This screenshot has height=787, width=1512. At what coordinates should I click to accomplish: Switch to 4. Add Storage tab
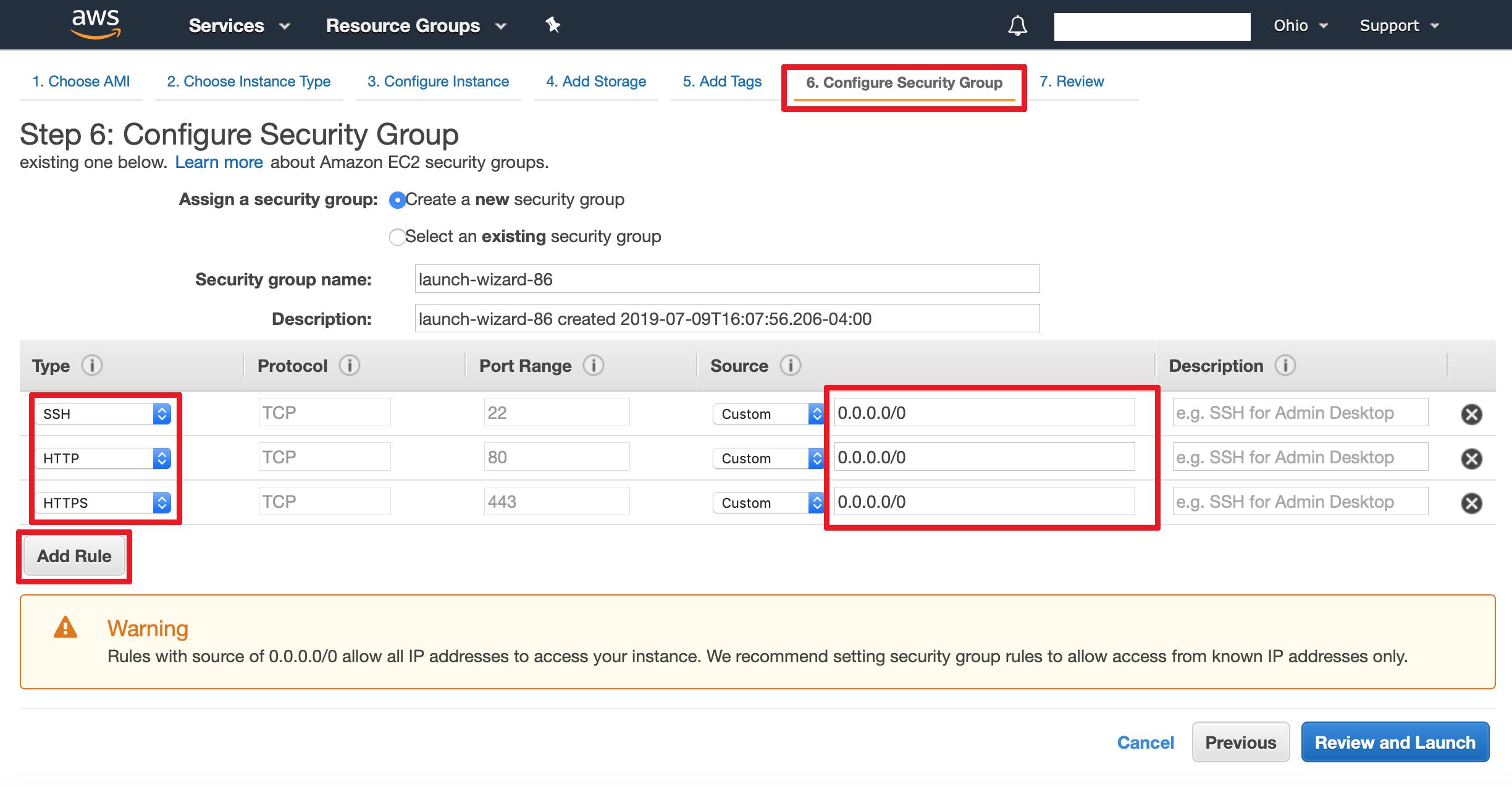coord(595,82)
